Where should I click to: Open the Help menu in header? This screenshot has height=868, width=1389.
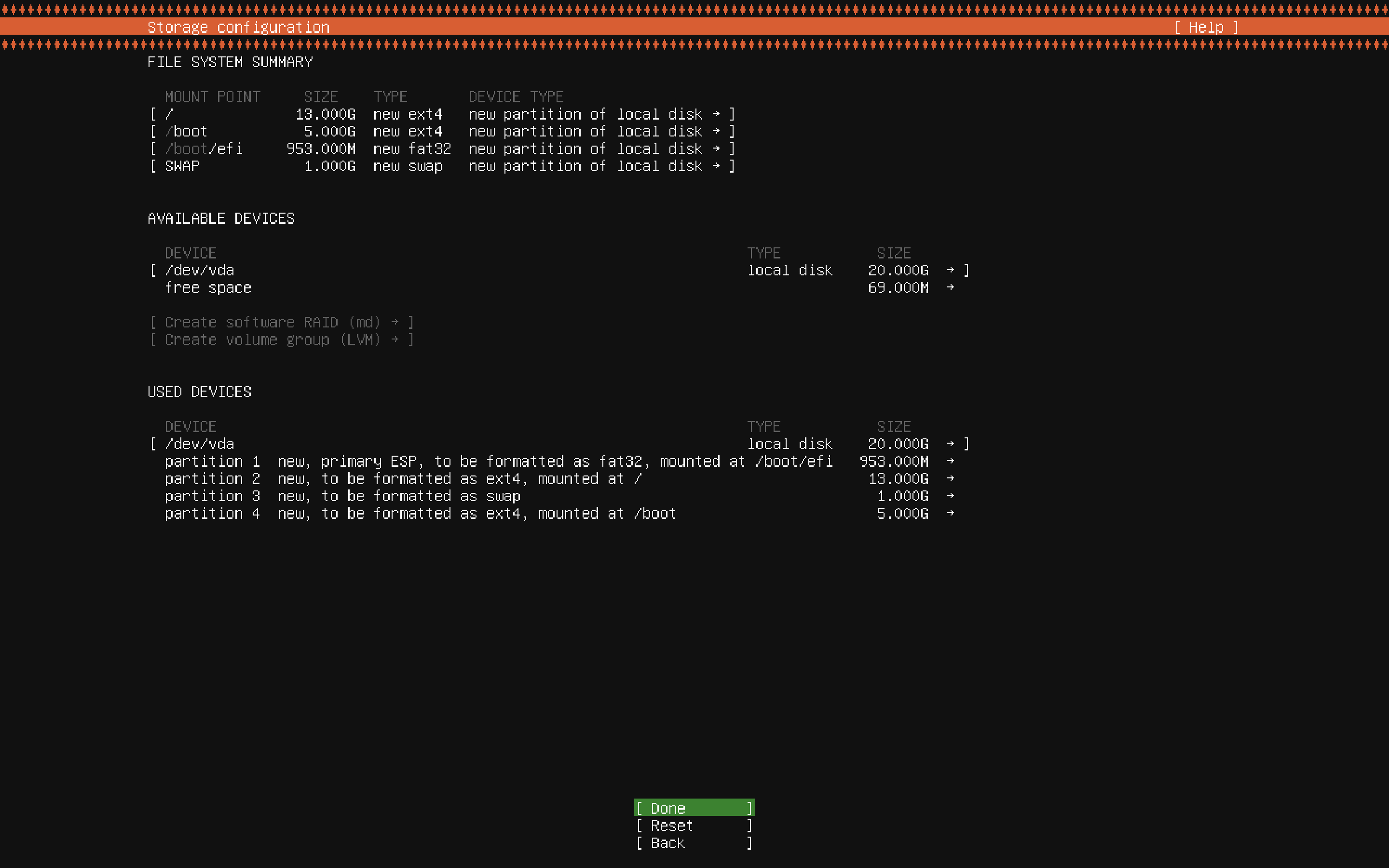click(1206, 27)
